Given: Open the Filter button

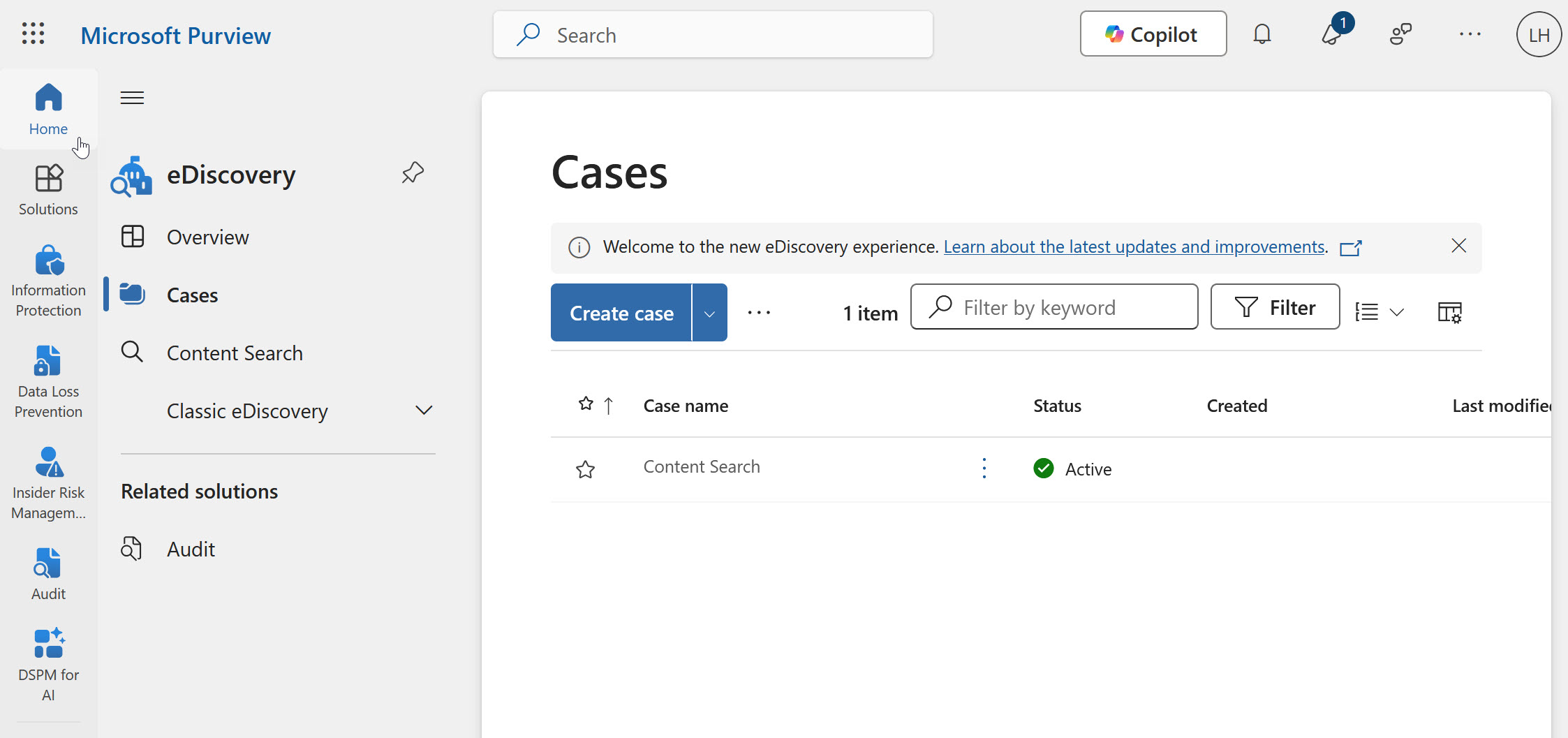Looking at the screenshot, I should point(1275,307).
